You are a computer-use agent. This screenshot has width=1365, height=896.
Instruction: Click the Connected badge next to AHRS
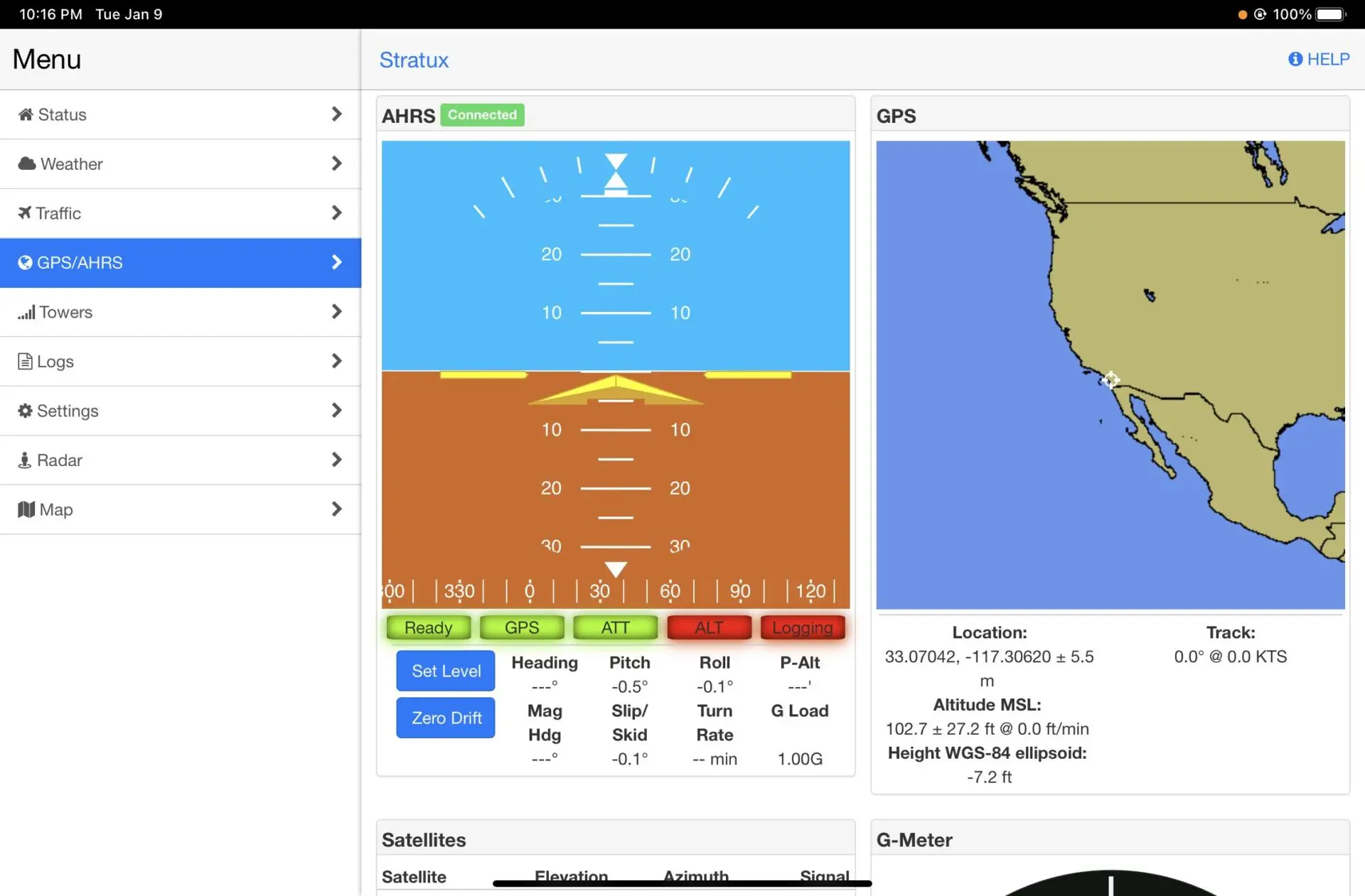tap(482, 114)
